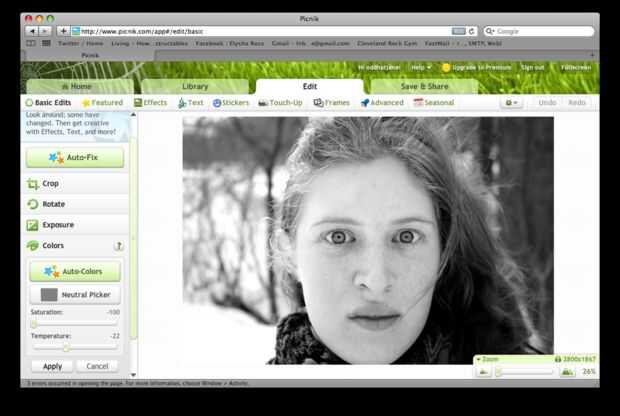This screenshot has width=620, height=416.
Task: Open the Stickers section
Action: (231, 103)
